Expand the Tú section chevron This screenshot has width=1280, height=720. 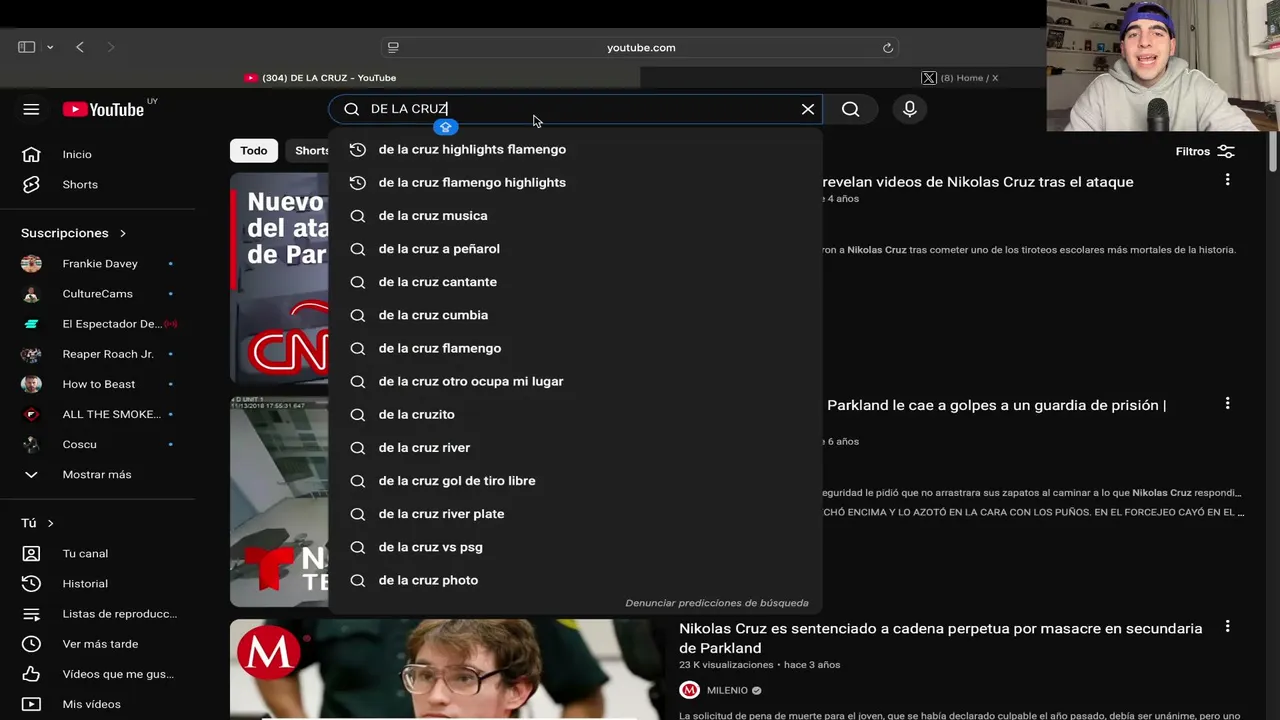click(x=50, y=523)
